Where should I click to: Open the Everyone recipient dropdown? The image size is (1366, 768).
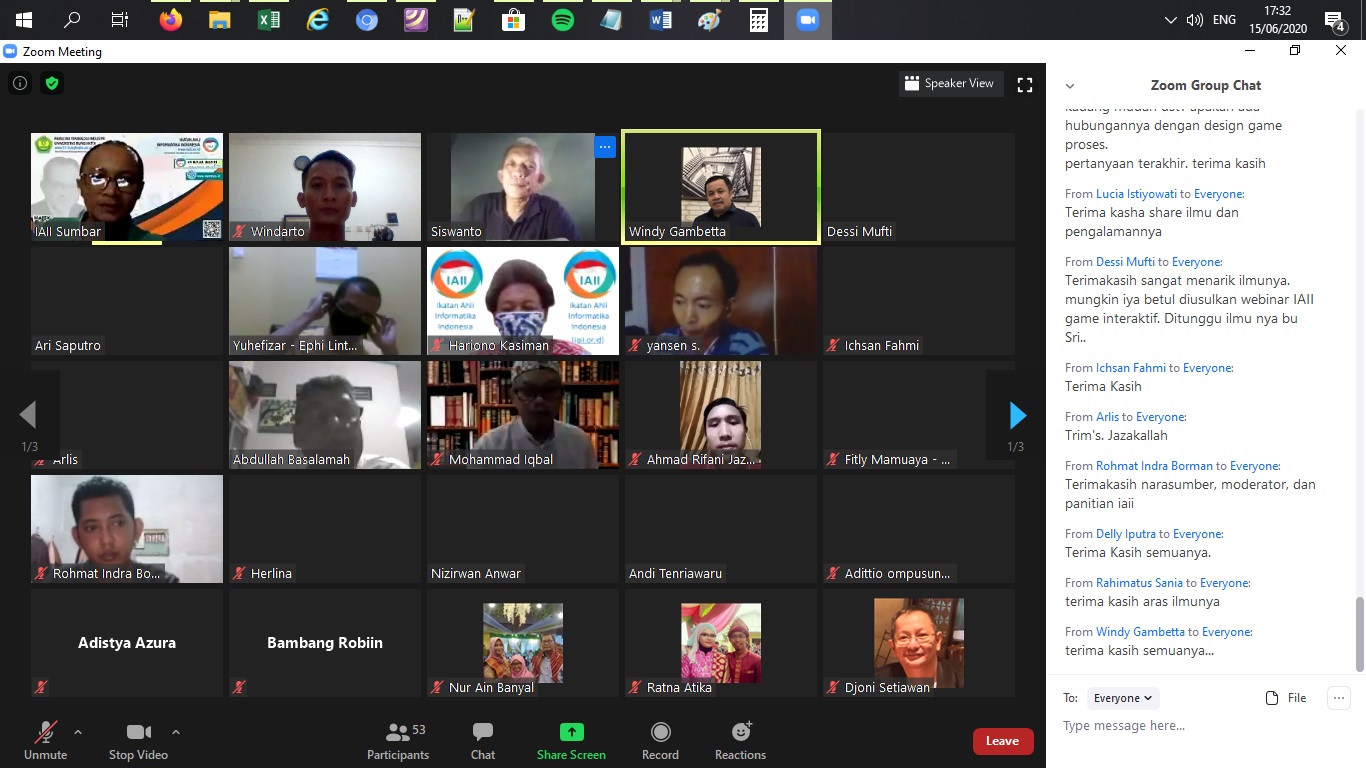[1122, 698]
